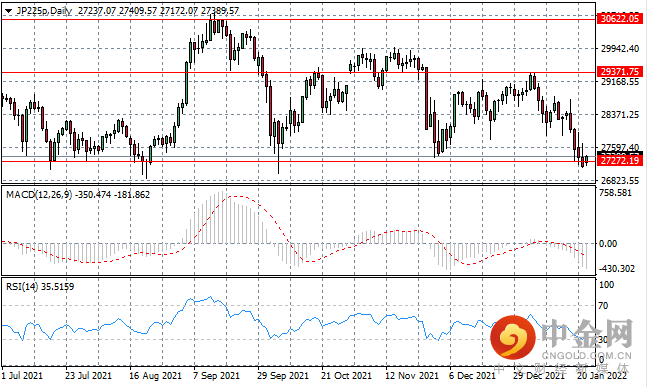The height and width of the screenshot is (387, 647).
Task: Click the MACD signal value -181.862
Action: 132,195
